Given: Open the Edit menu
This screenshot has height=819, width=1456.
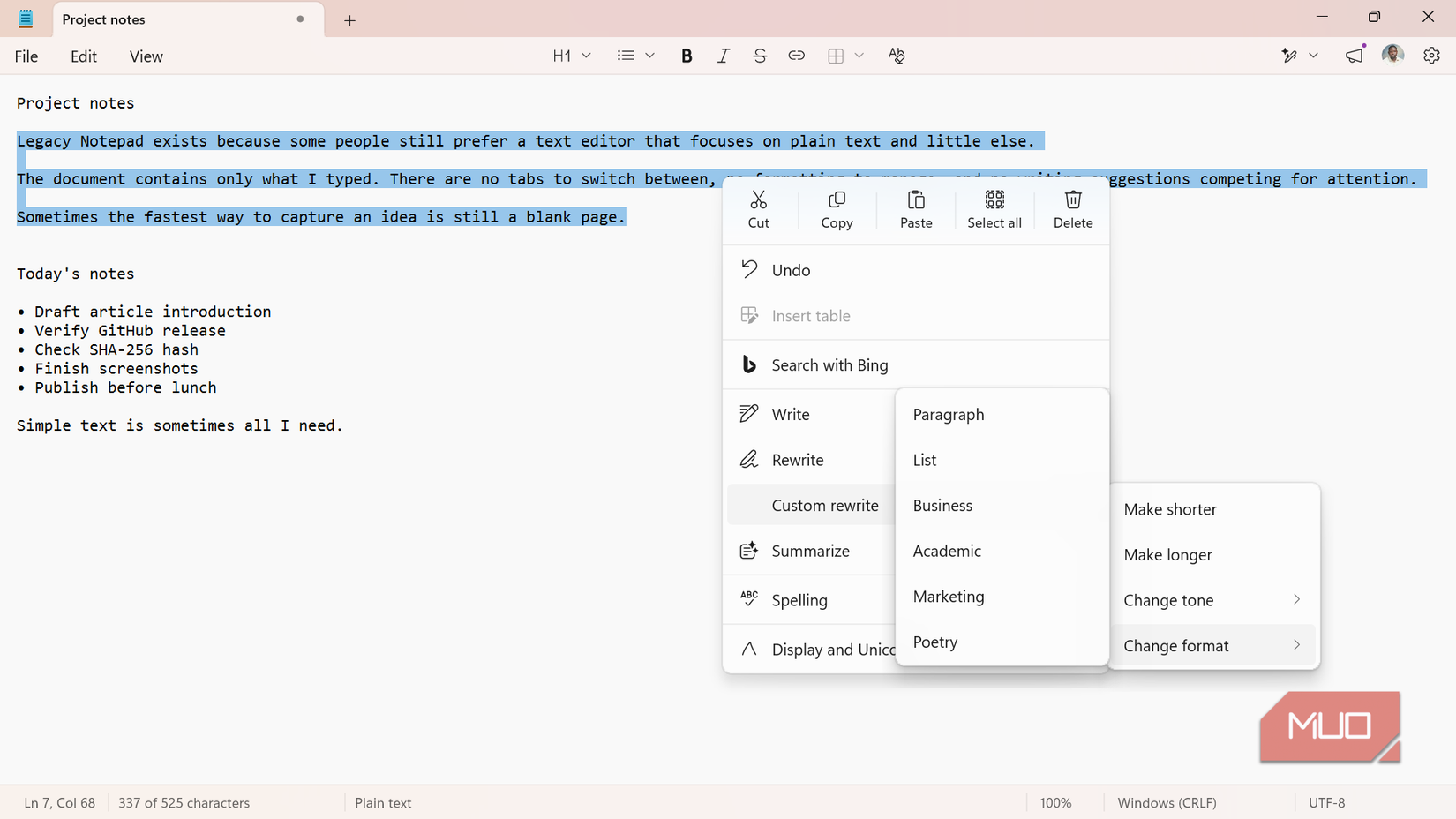Looking at the screenshot, I should click(x=84, y=56).
